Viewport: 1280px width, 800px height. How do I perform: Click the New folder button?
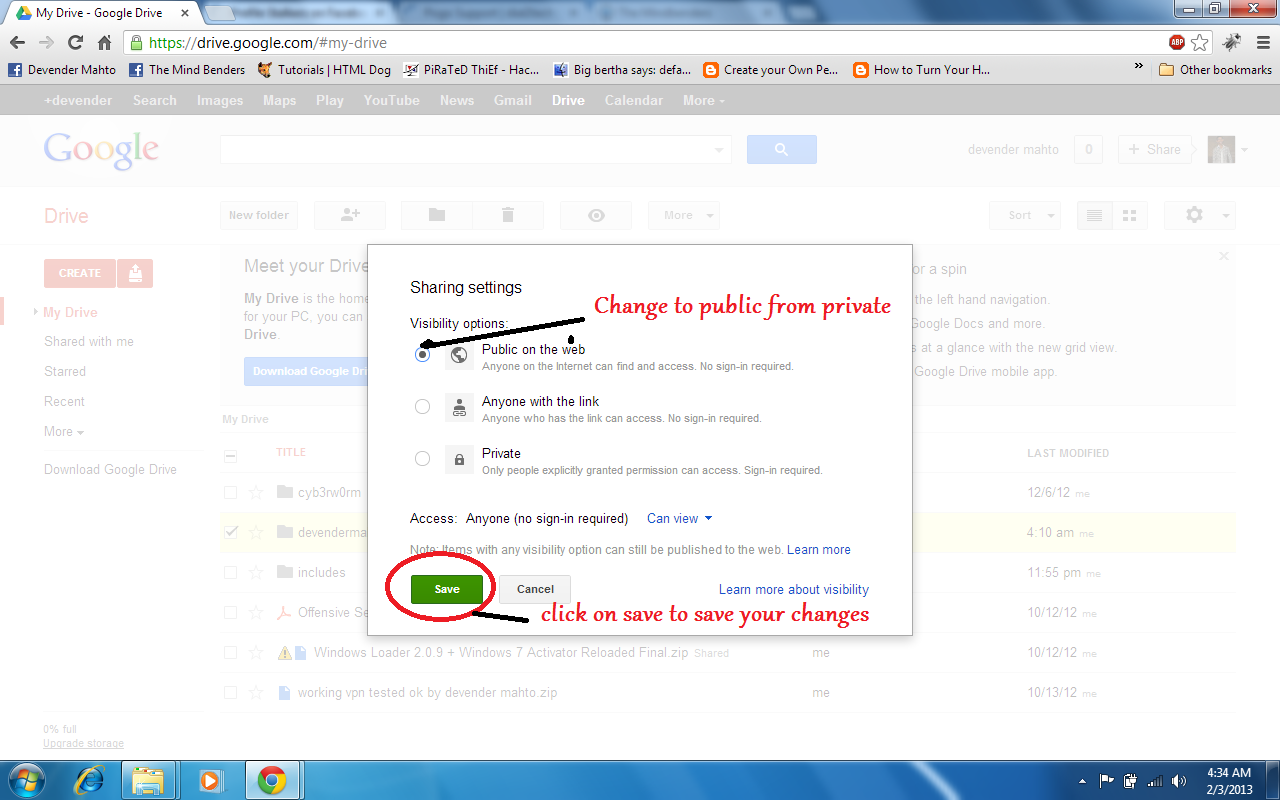(258, 215)
